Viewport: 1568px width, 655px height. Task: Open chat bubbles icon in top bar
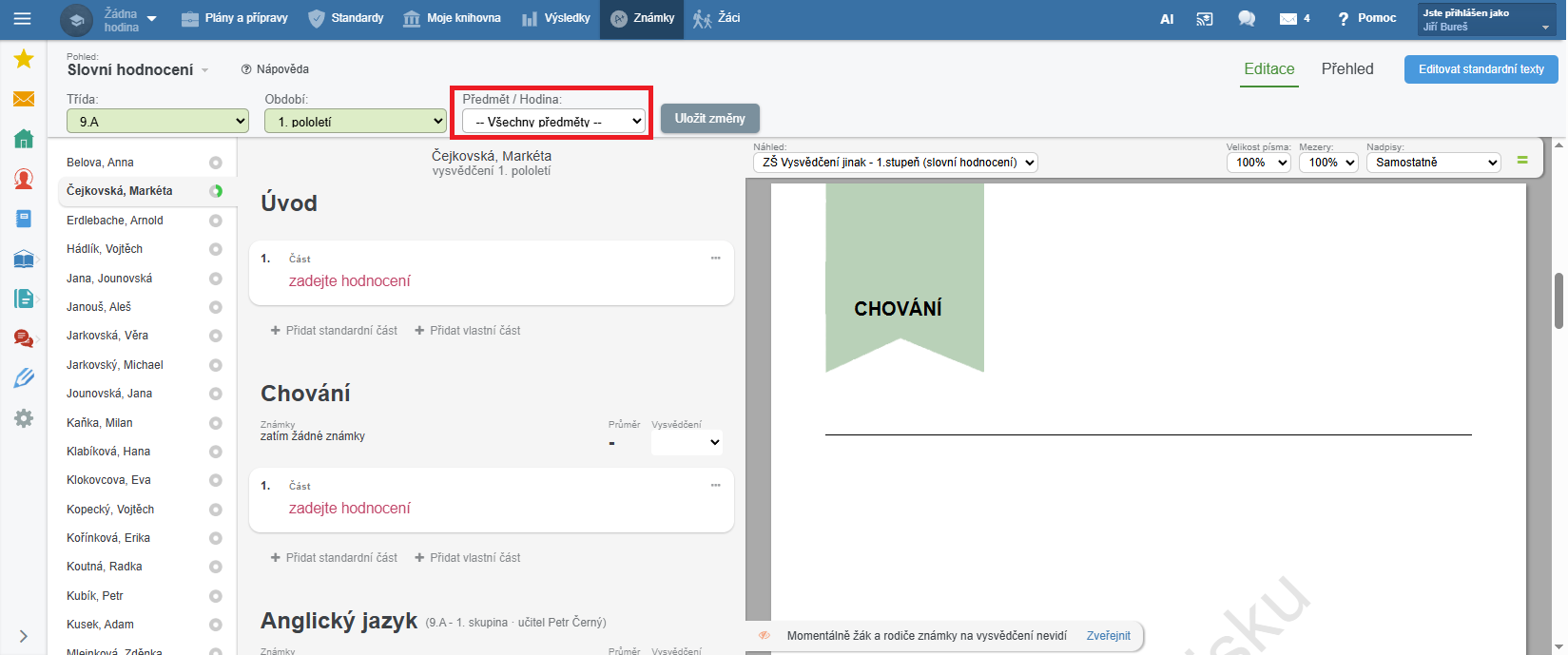1246,19
